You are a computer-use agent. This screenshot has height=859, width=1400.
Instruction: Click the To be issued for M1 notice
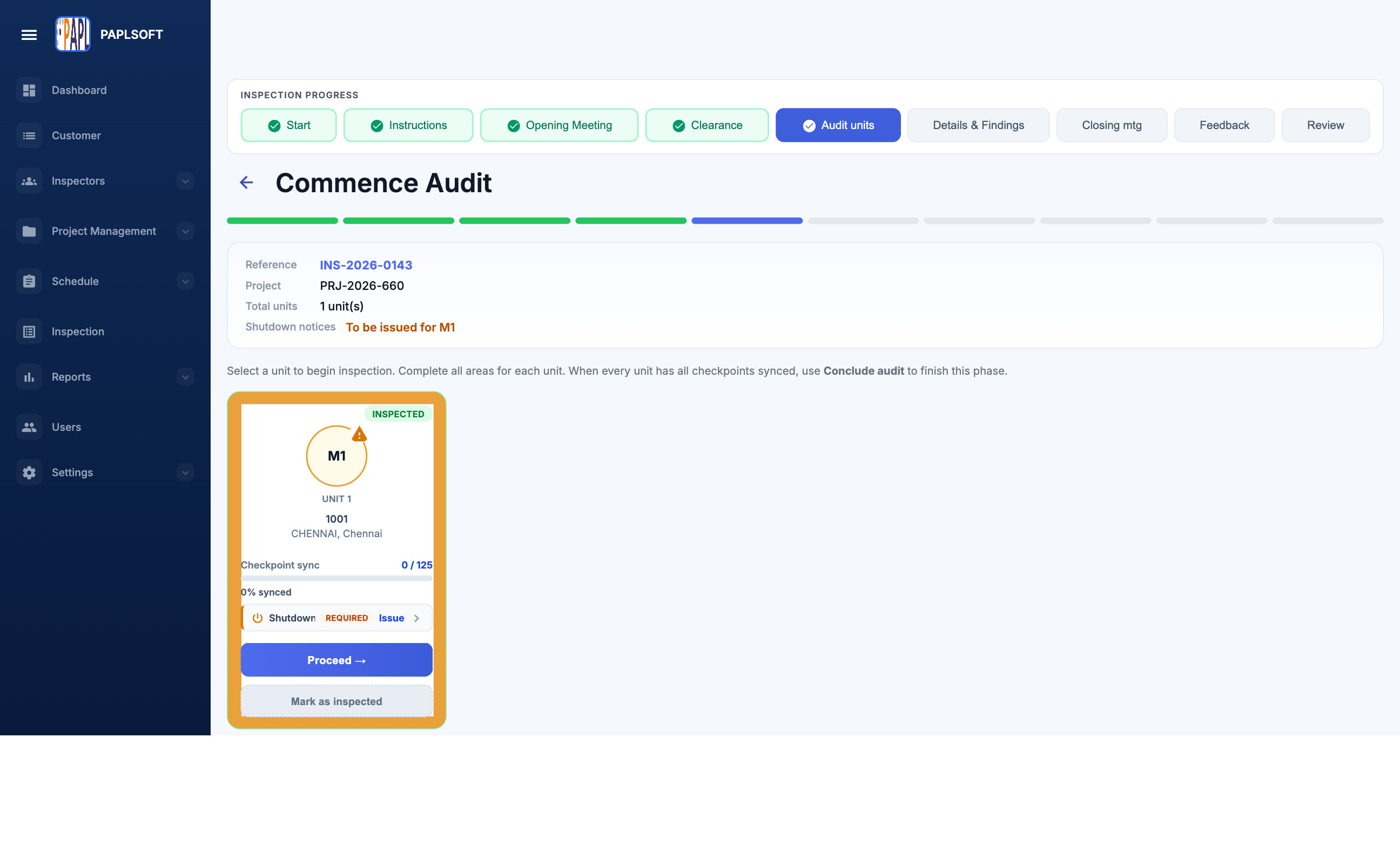click(x=401, y=327)
